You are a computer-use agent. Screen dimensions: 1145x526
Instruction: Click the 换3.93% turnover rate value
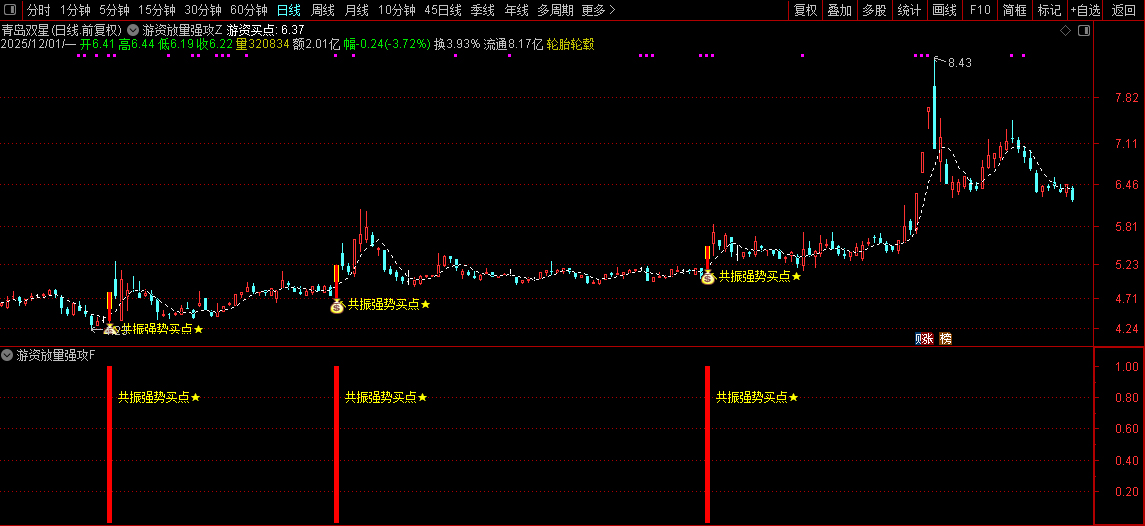457,44
